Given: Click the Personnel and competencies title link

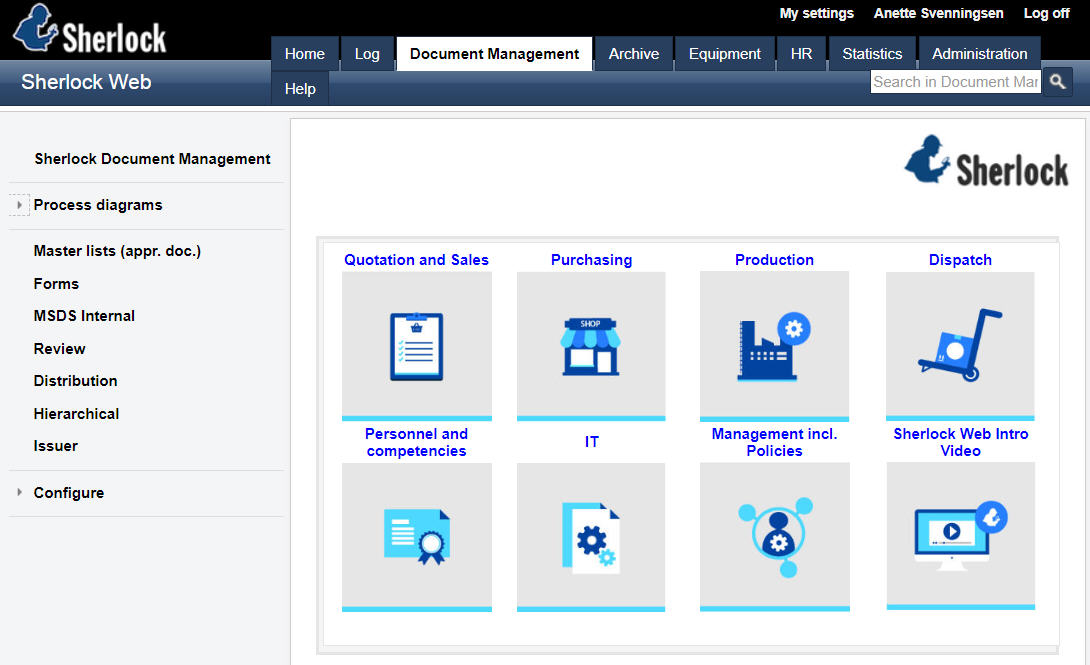Looking at the screenshot, I should 416,442.
